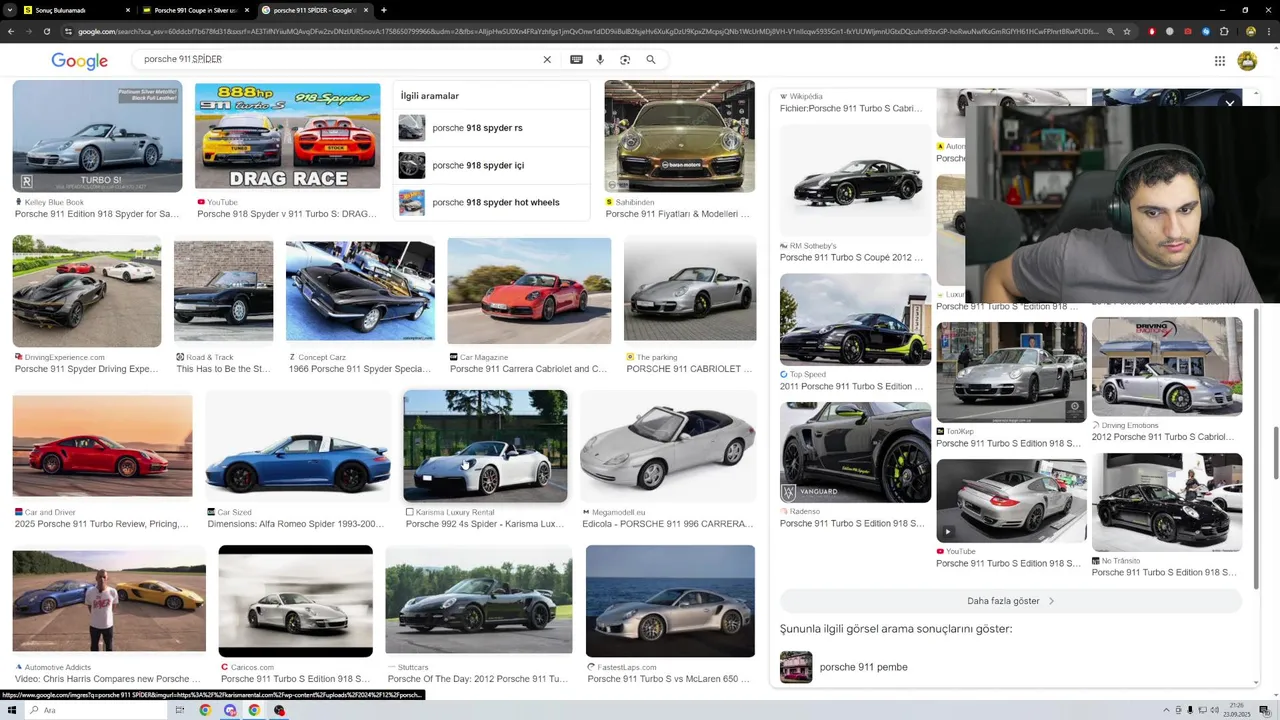Image resolution: width=1280 pixels, height=720 pixels.
Task: Open the Road & Track black roadster thumbnail
Action: coord(223,291)
